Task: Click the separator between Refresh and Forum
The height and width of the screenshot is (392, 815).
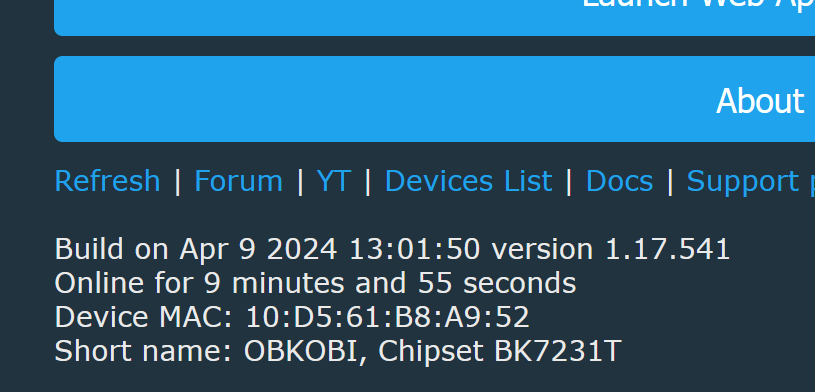Action: (x=177, y=181)
